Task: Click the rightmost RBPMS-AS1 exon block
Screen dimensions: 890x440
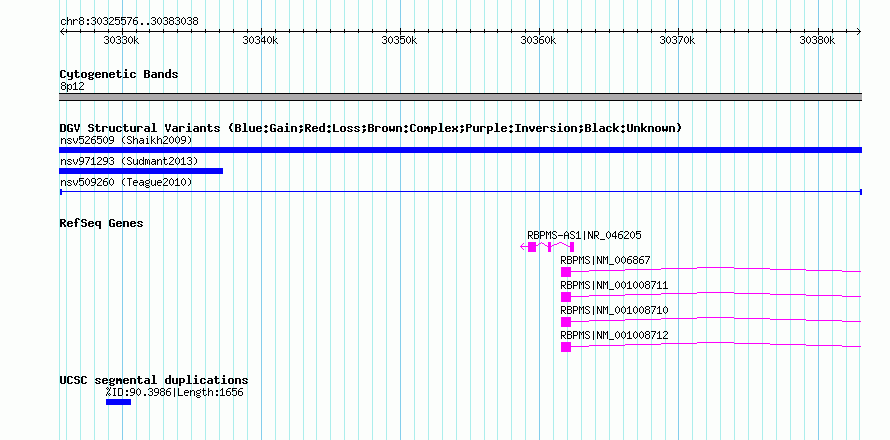Action: pos(572,247)
